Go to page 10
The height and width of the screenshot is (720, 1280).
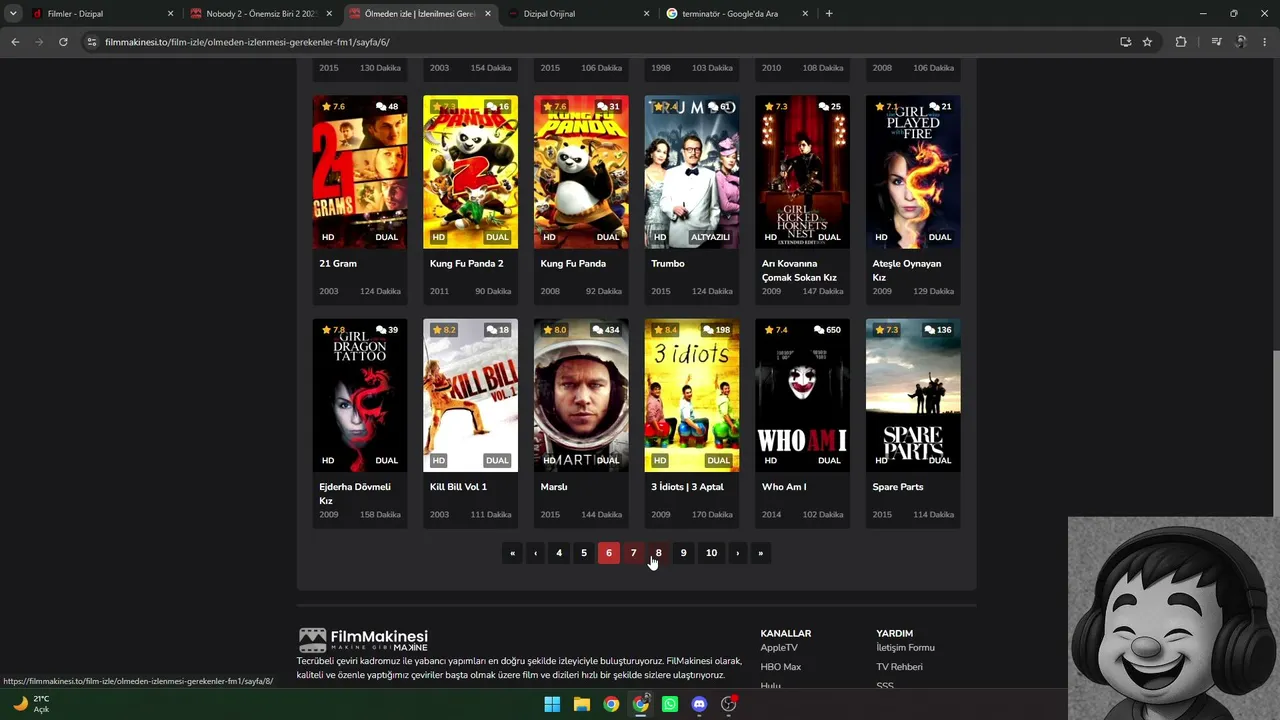point(711,553)
